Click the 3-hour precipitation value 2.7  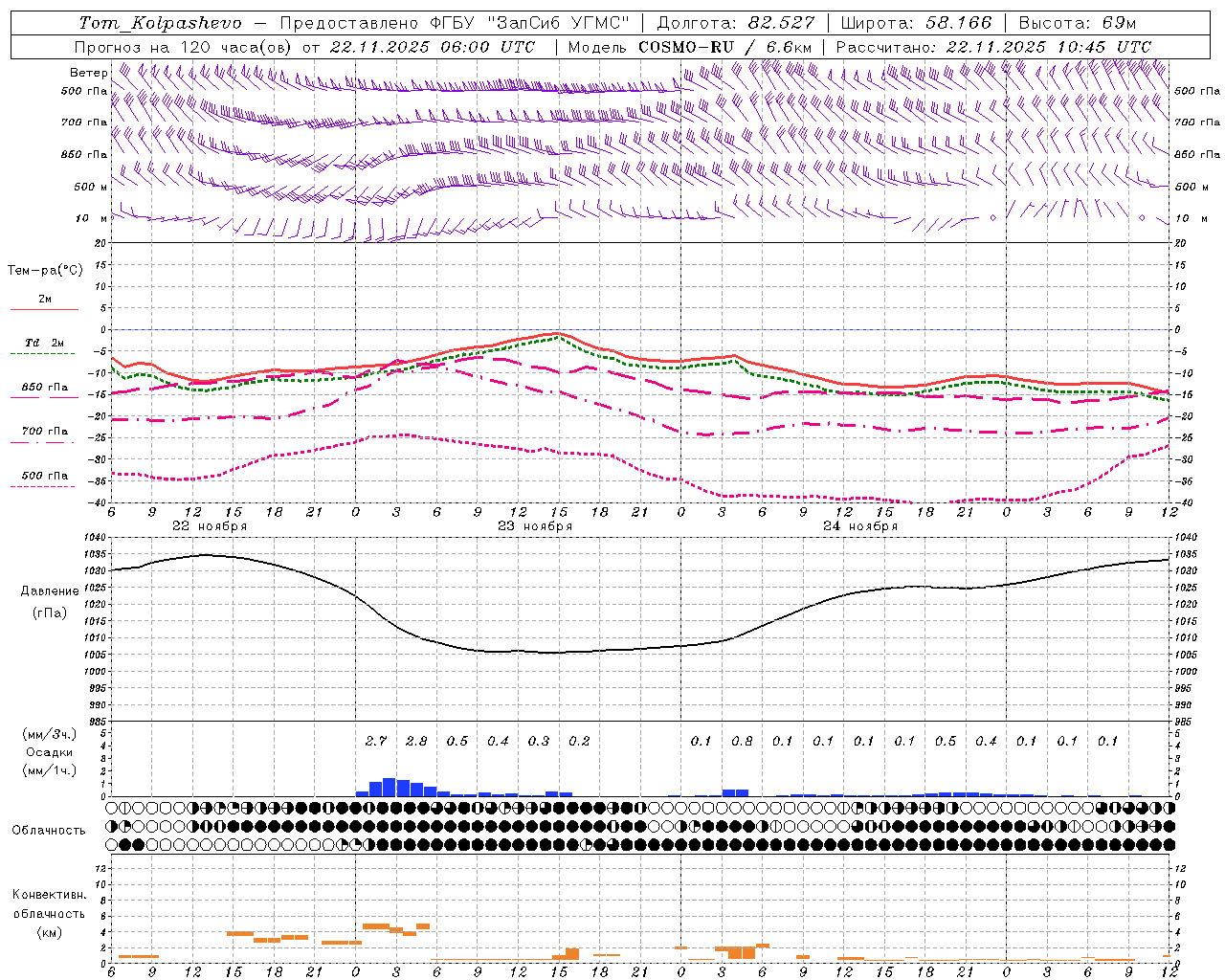pos(376,741)
